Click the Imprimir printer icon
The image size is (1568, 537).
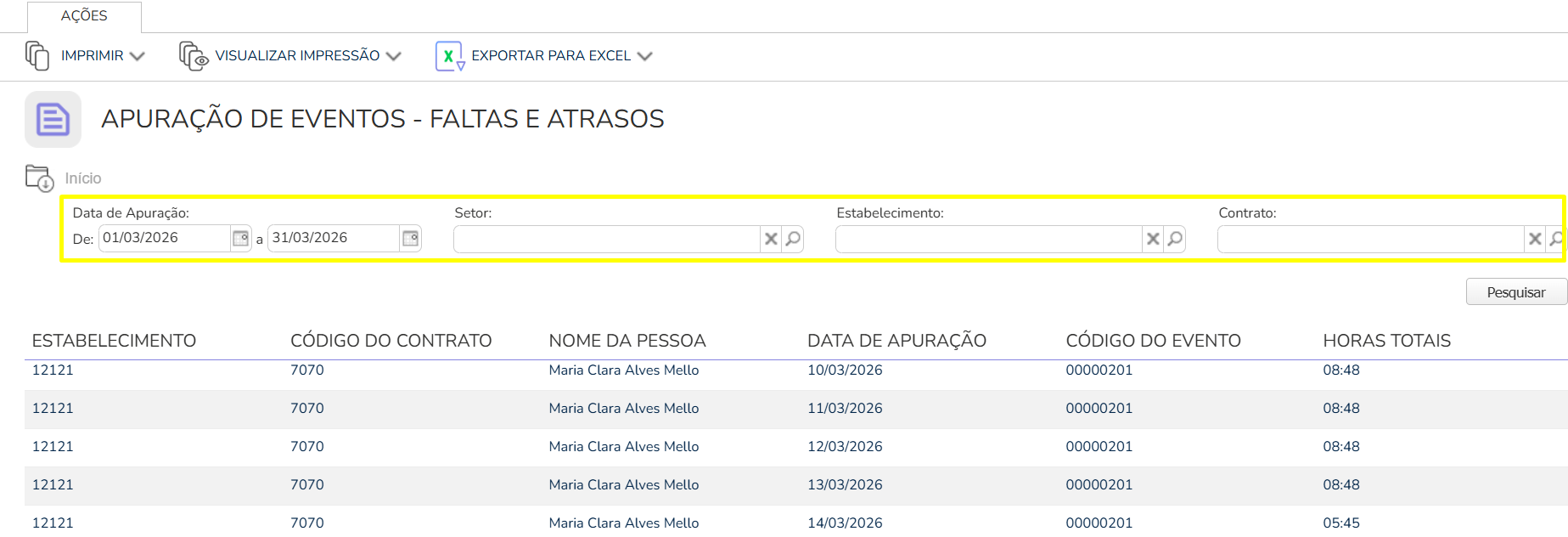37,56
